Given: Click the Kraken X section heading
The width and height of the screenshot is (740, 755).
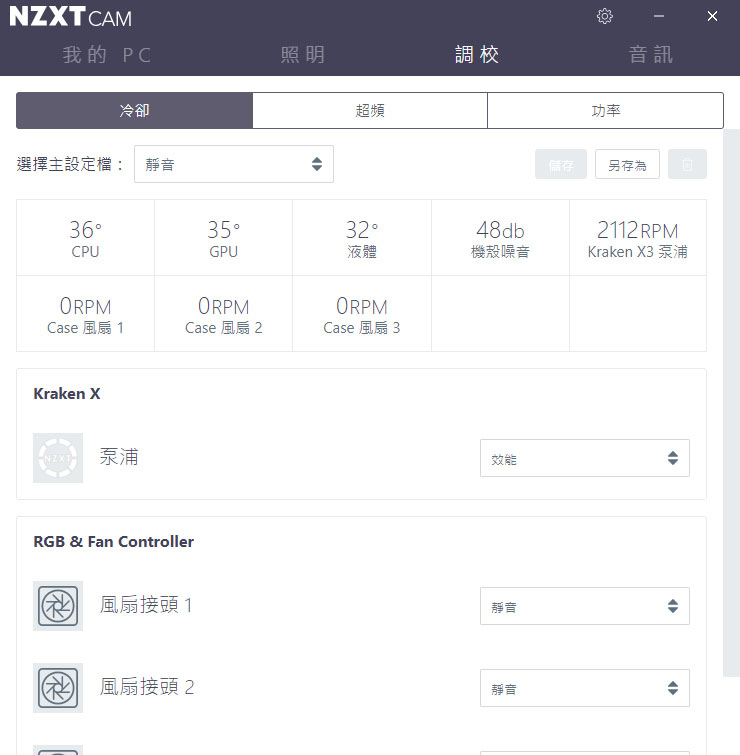Looking at the screenshot, I should point(67,394).
